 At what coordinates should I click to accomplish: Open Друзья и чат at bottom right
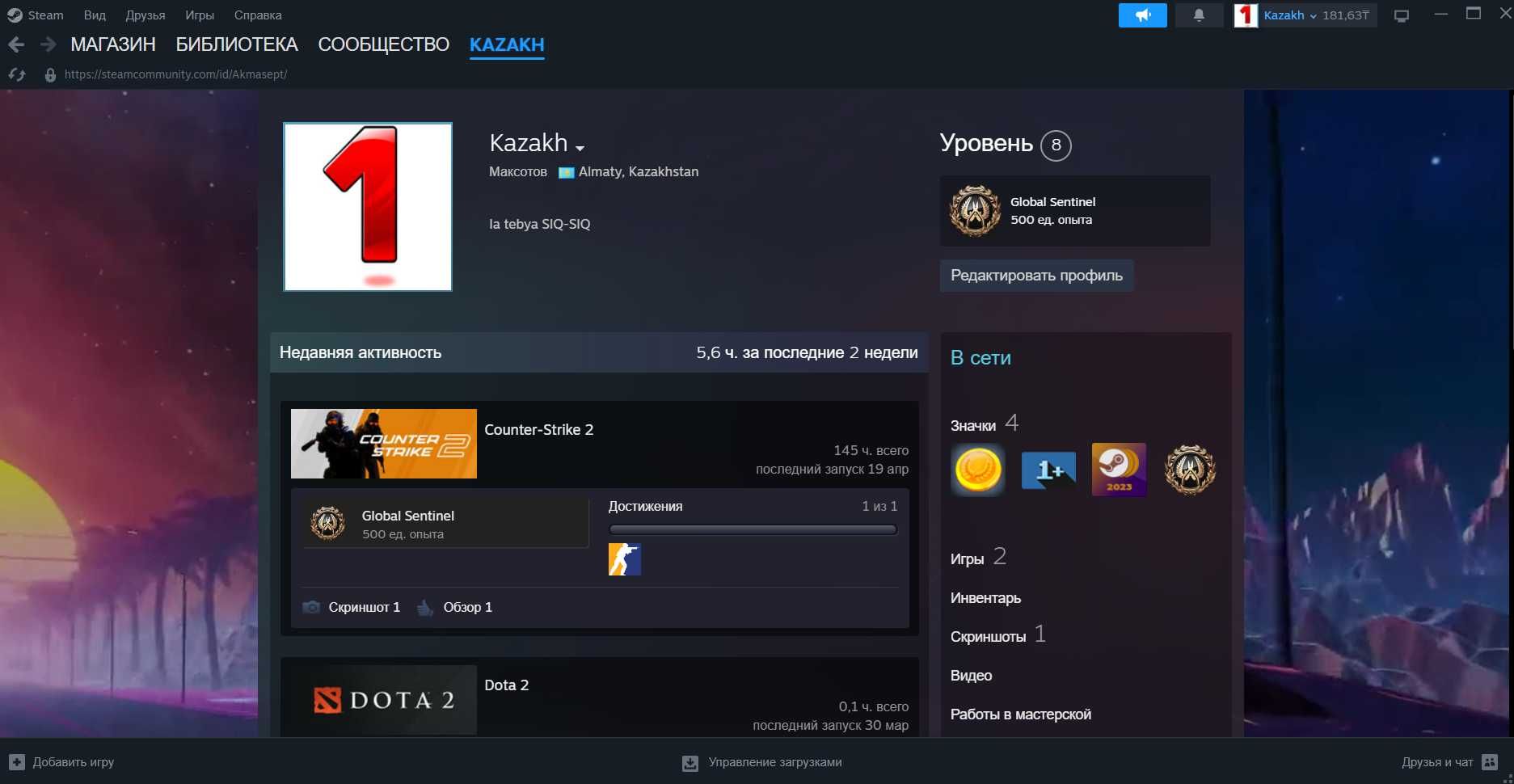(x=1437, y=762)
